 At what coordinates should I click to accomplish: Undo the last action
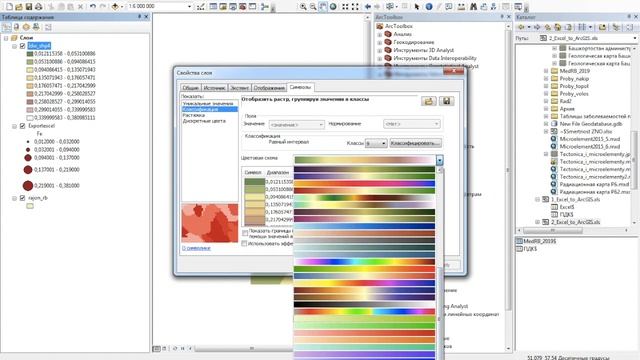tap(93, 7)
